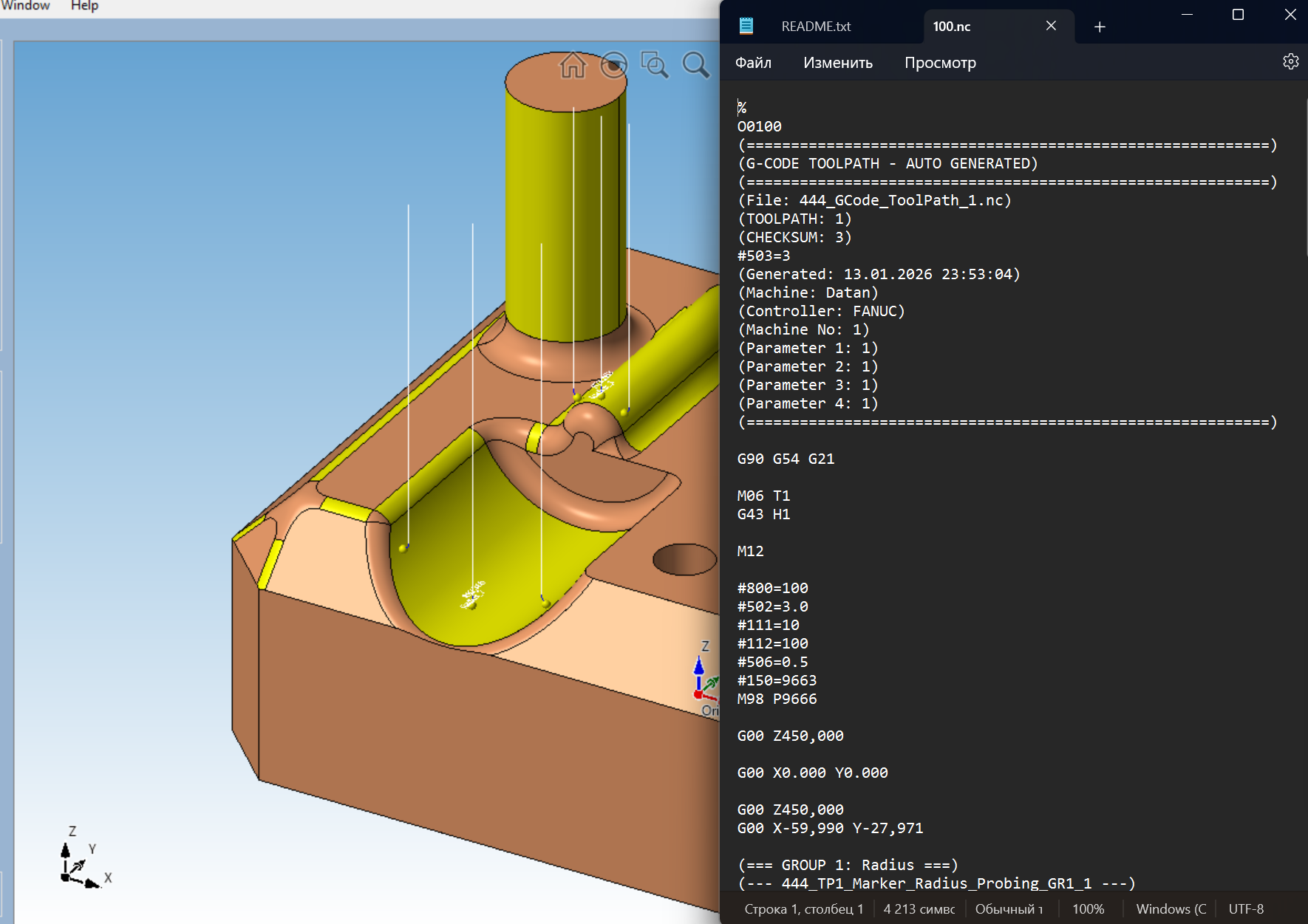The width and height of the screenshot is (1308, 924).
Task: Close the 100.nc tab
Action: 1051,26
